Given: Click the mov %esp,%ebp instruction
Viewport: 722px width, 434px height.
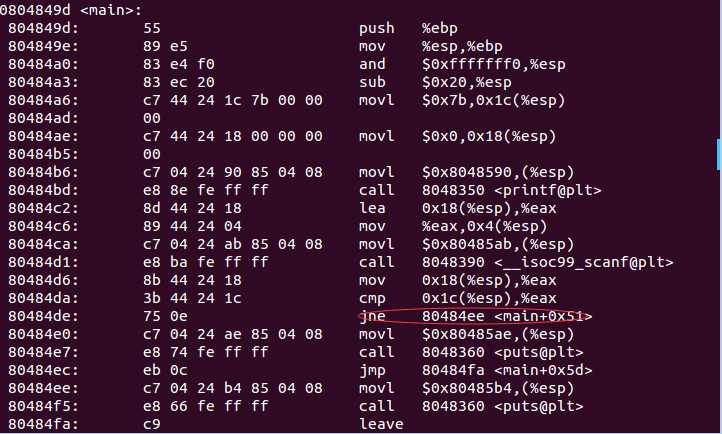Looking at the screenshot, I should pos(417,46).
